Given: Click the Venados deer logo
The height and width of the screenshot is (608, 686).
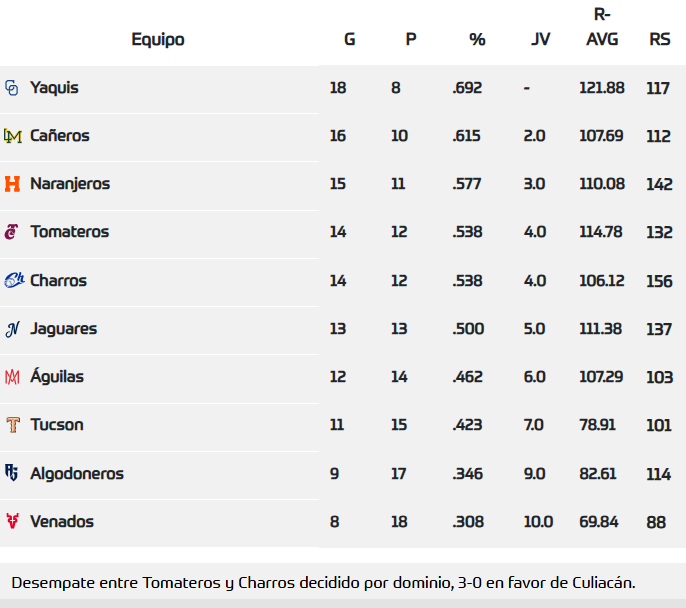Looking at the screenshot, I should 12,521.
